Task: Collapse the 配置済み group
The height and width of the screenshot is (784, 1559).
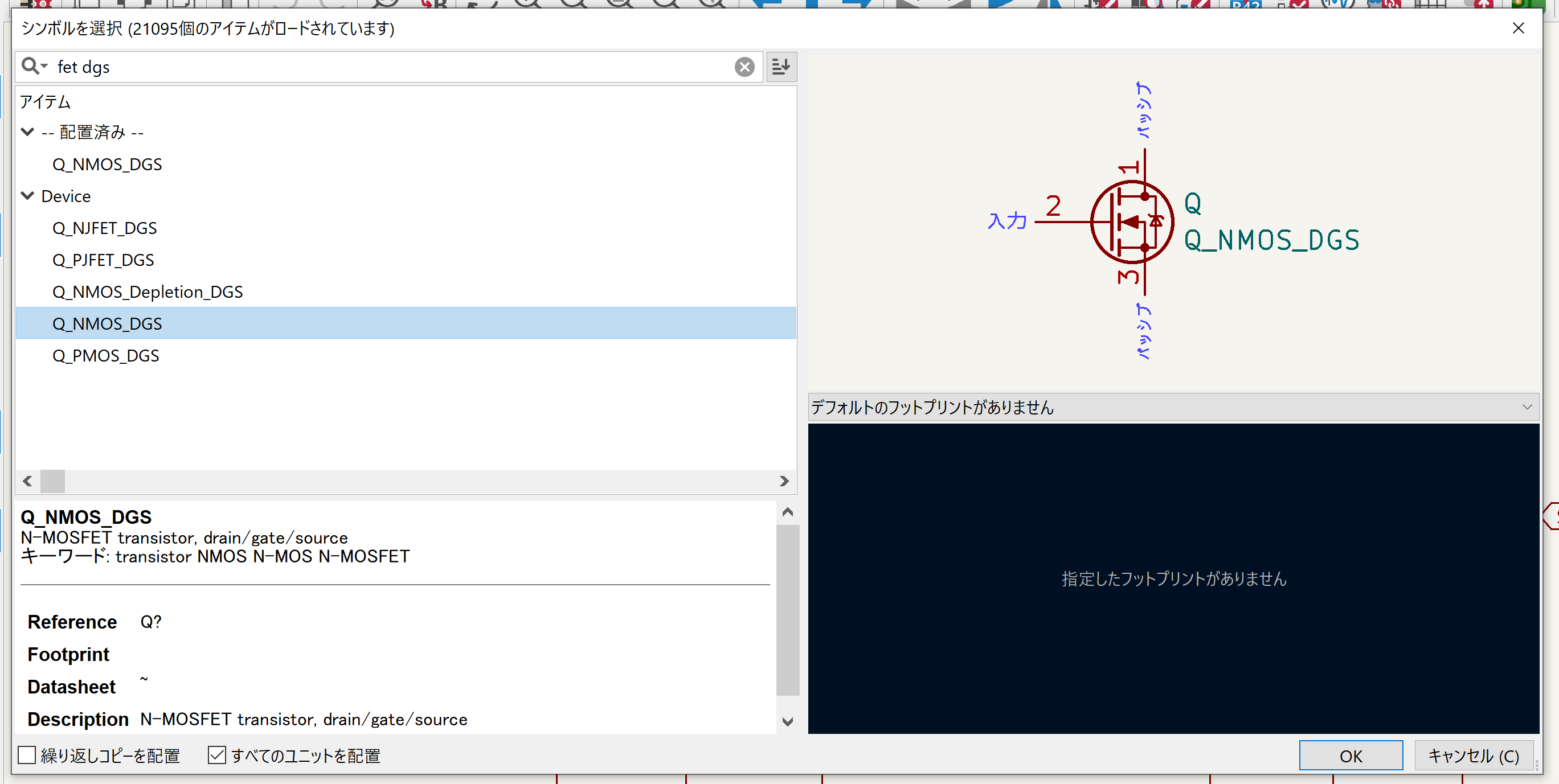Action: 28,132
